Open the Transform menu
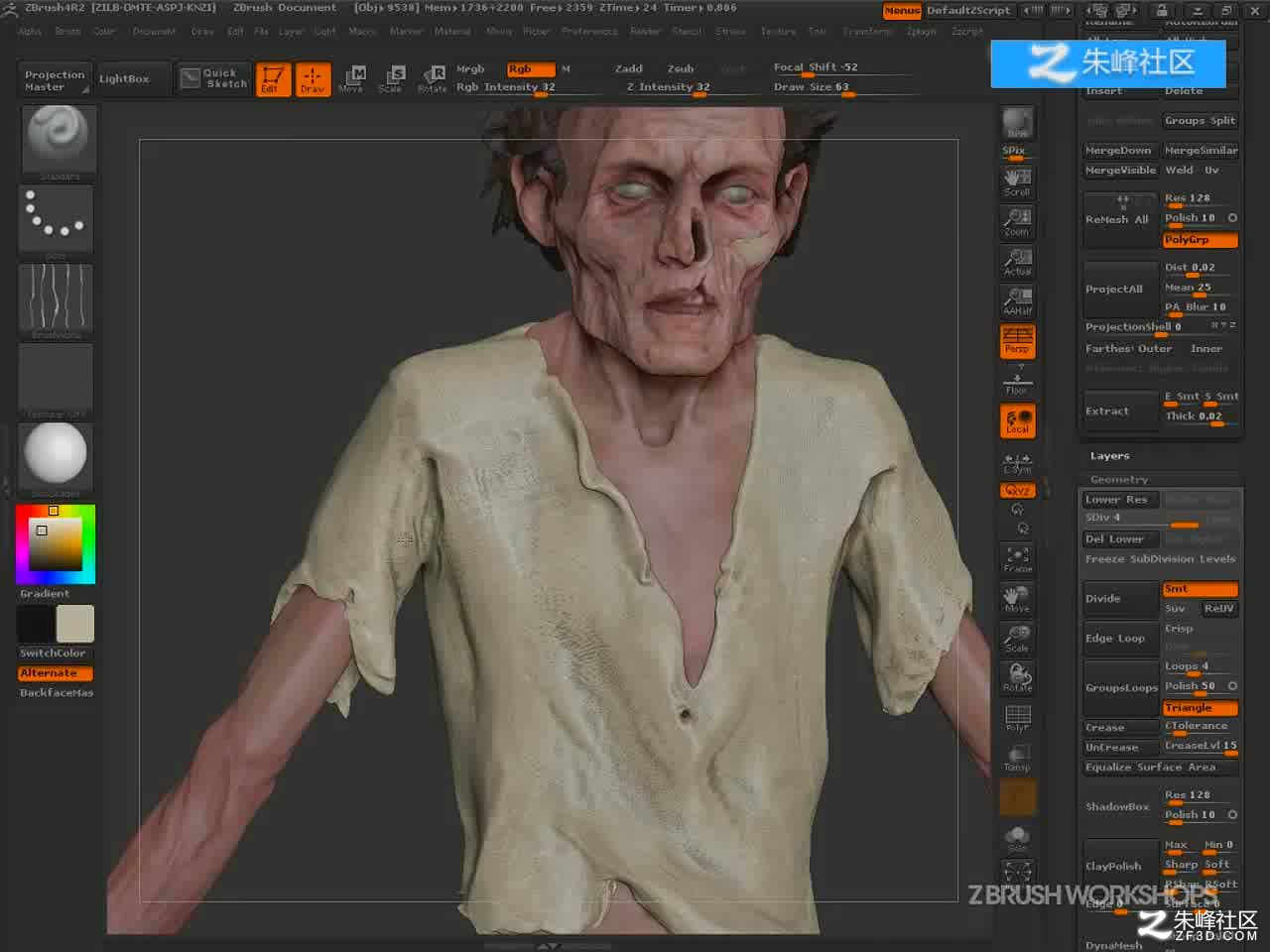The image size is (1270, 952). pos(867,32)
